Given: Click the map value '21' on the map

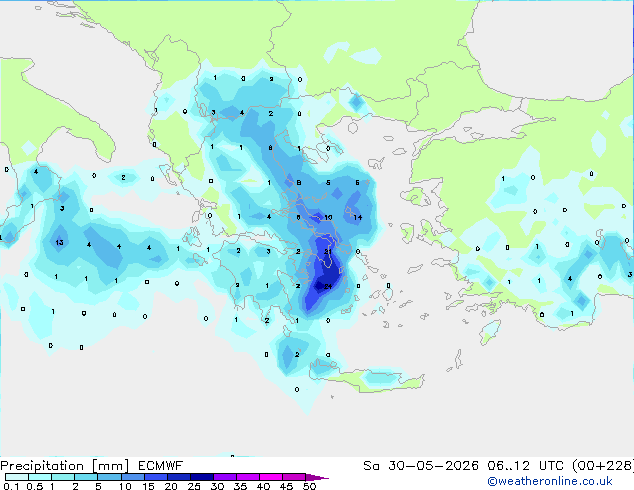Looking at the screenshot, I should (328, 251).
